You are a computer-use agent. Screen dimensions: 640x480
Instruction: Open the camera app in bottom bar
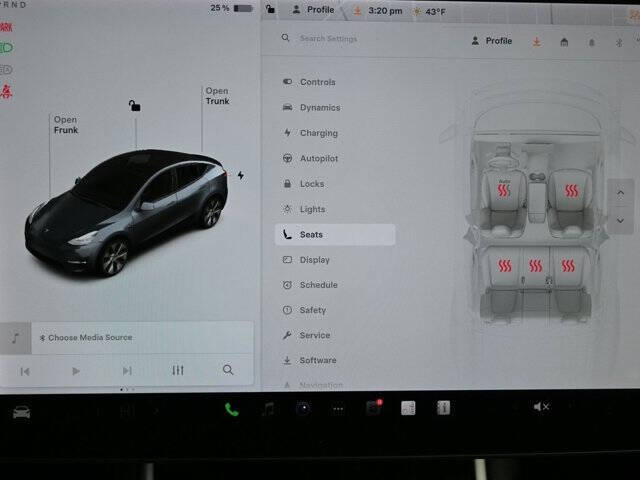pyautogui.click(x=303, y=408)
